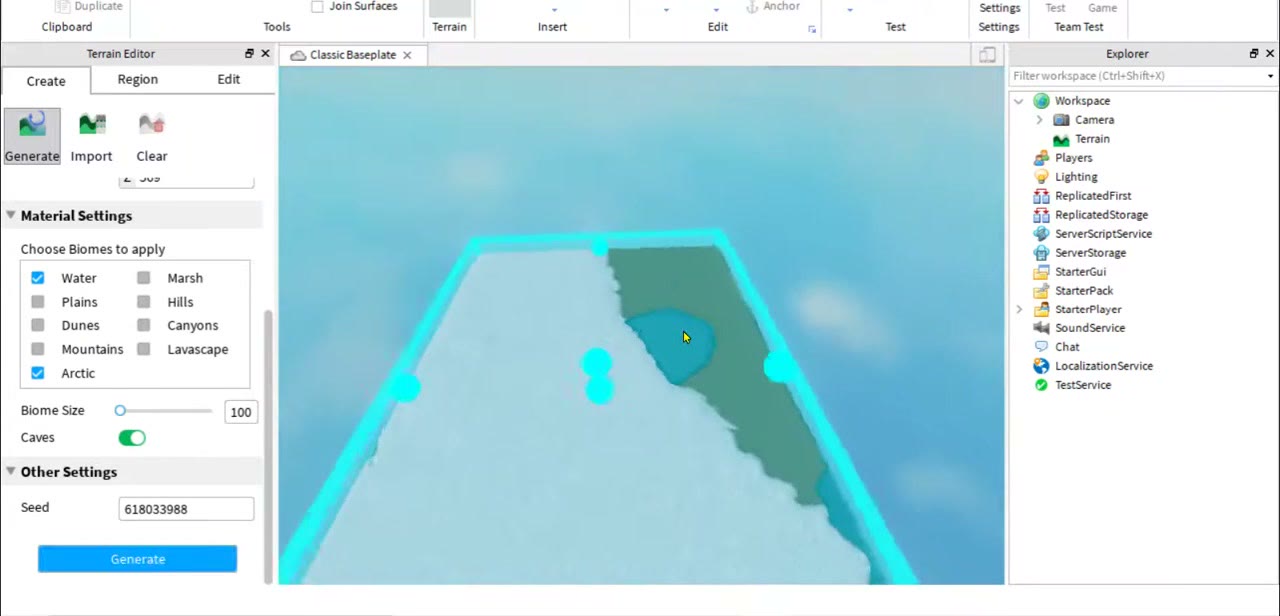The image size is (1280, 616).
Task: Select the Import terrain tool icon
Action: (92, 125)
